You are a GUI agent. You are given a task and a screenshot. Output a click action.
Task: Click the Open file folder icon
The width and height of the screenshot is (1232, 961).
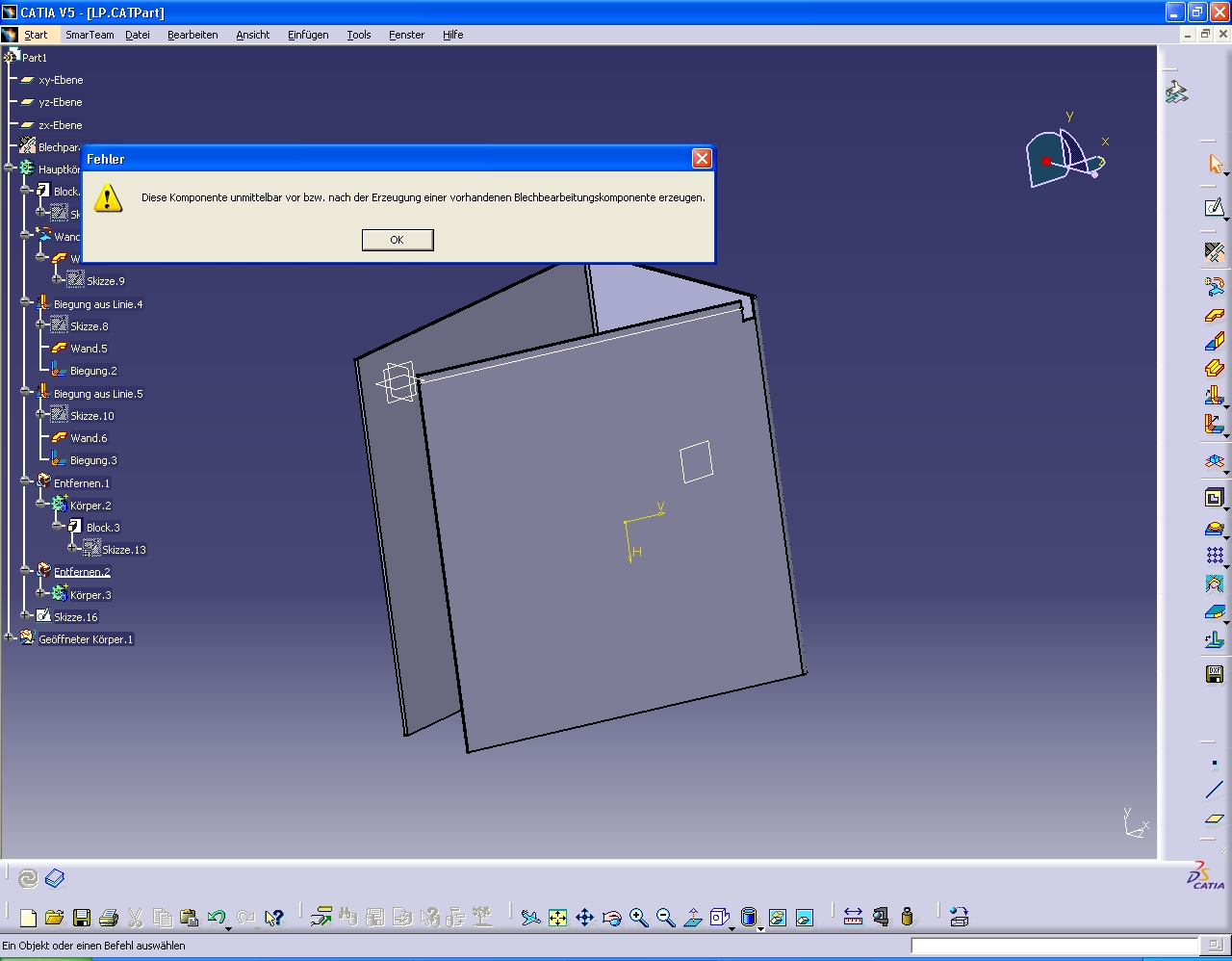(54, 918)
